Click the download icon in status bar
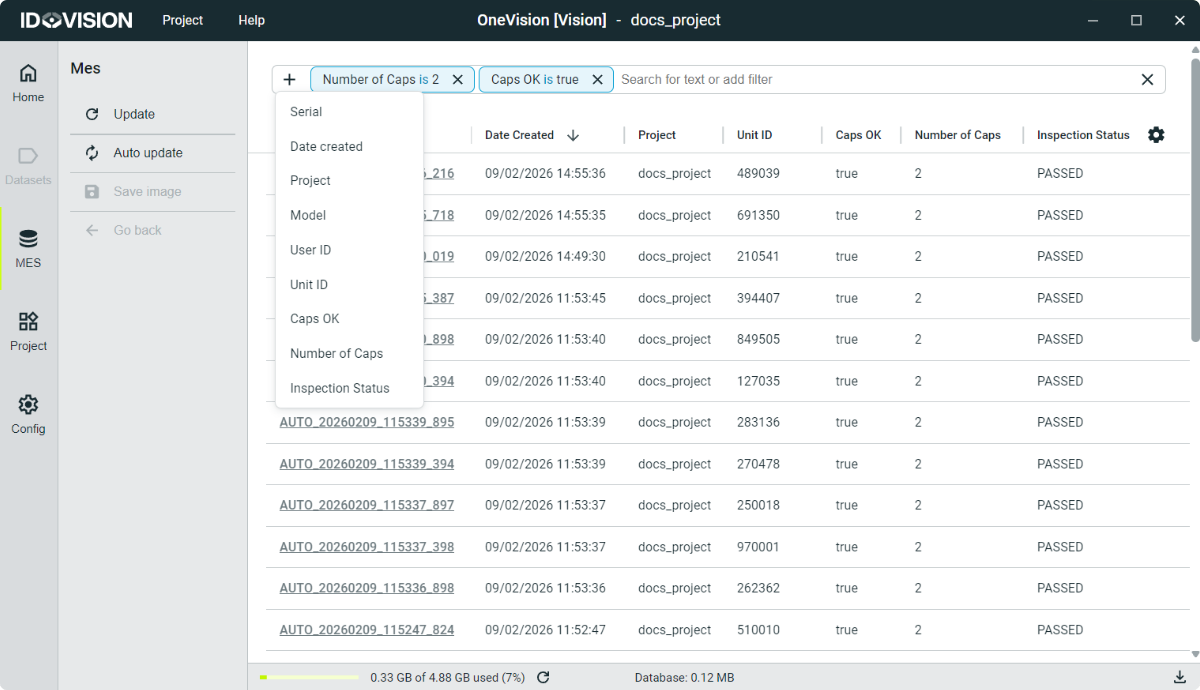Screen dimensions: 1200x690 click(1179, 678)
